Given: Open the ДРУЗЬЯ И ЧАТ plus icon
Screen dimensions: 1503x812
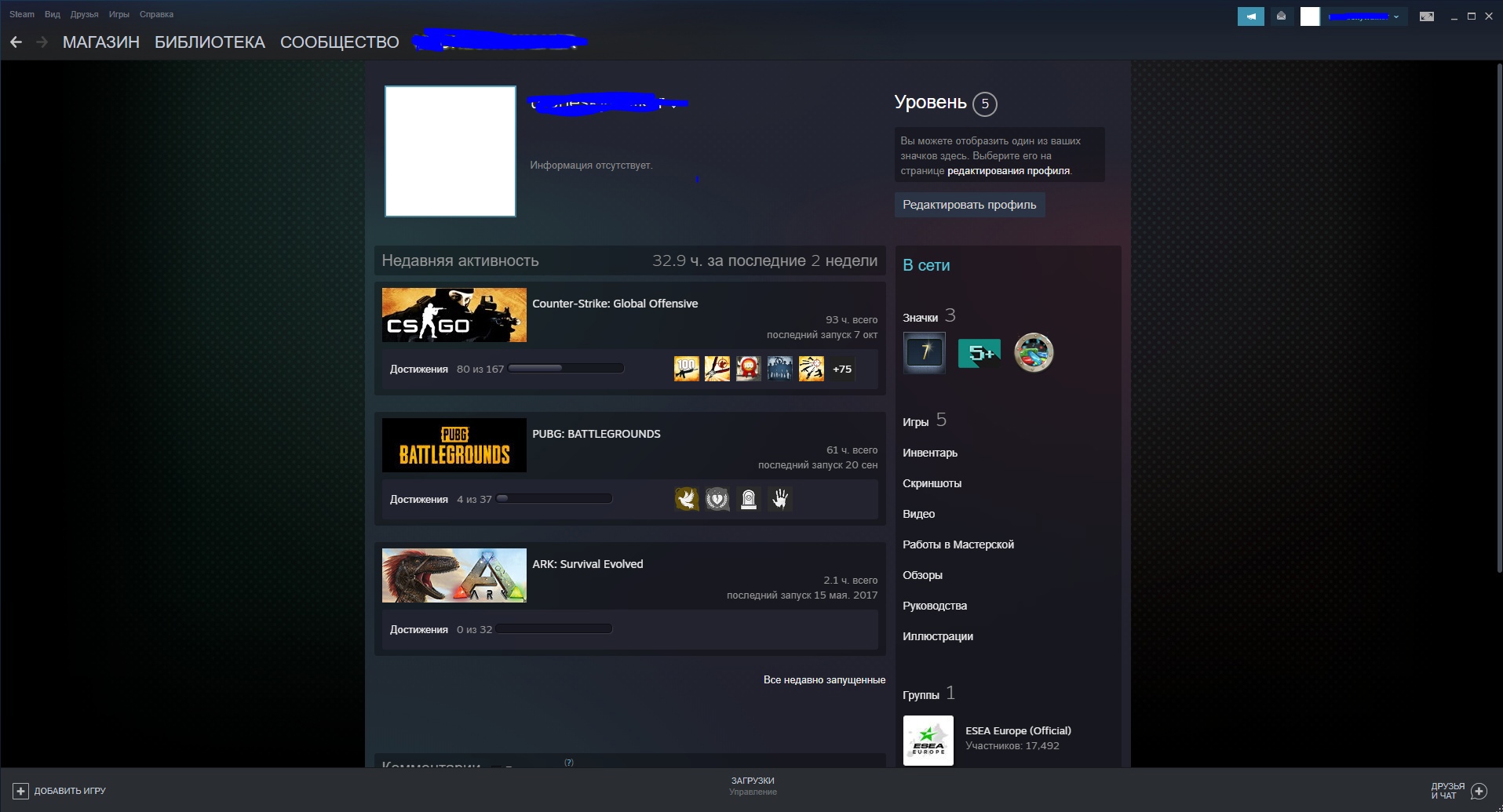Looking at the screenshot, I should click(x=1479, y=791).
